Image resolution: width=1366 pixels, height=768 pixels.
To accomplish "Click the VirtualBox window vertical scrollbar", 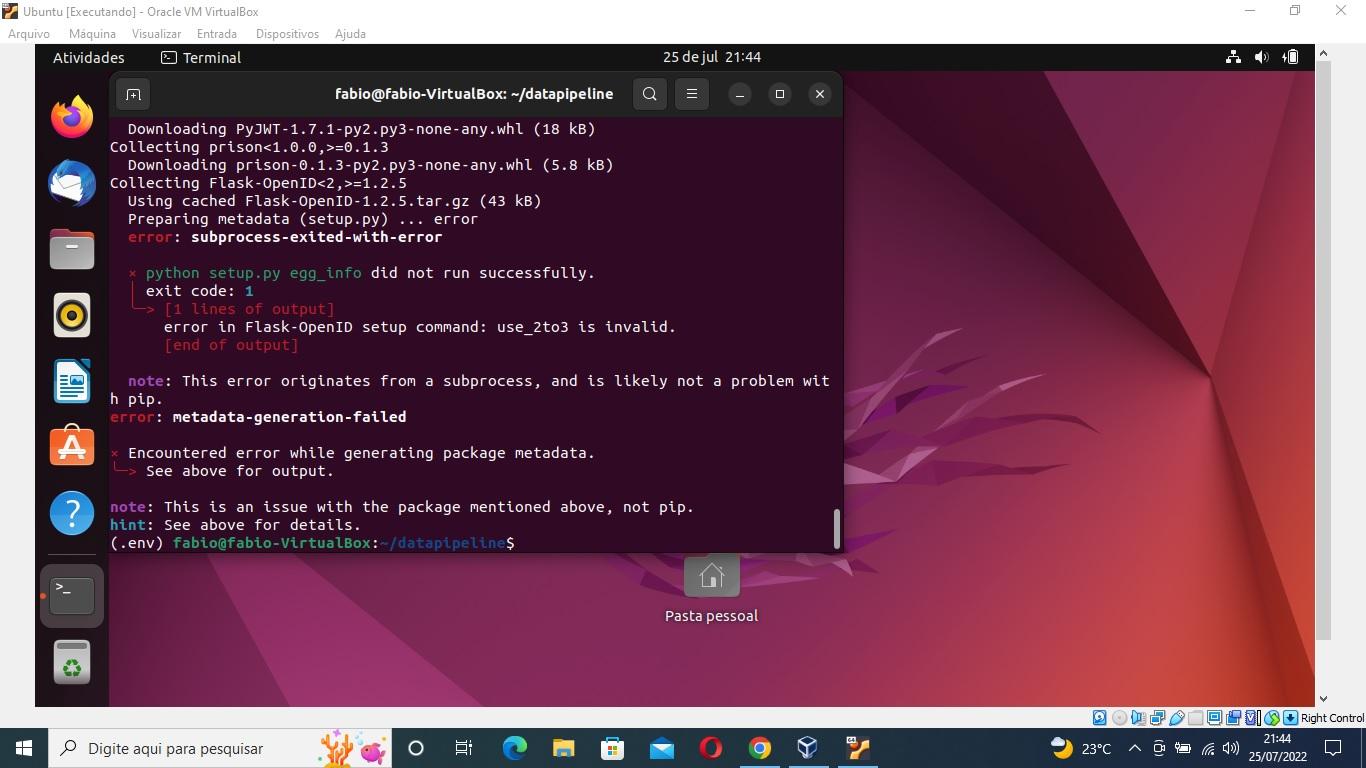I will [x=1323, y=350].
